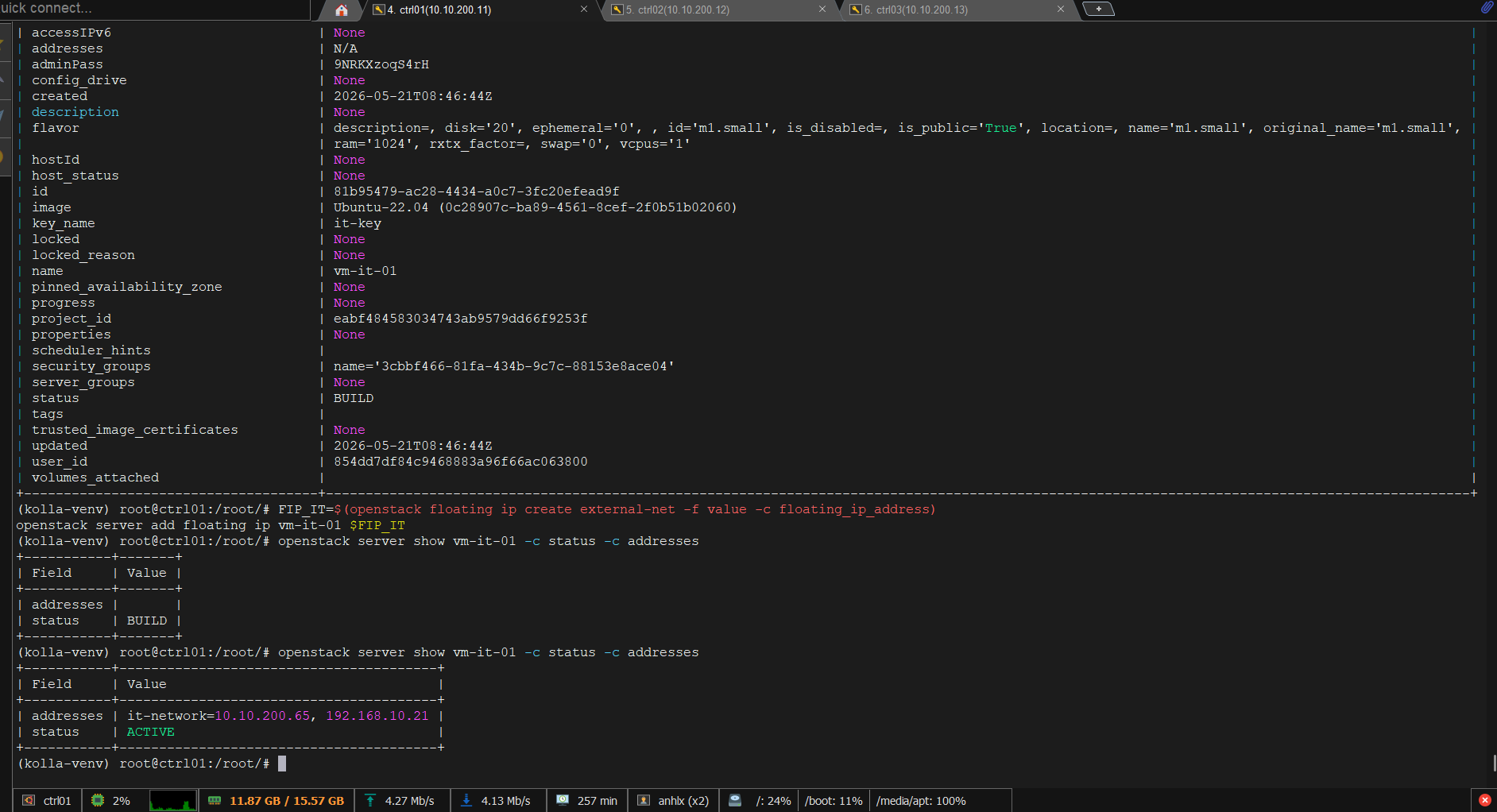The image size is (1497, 812).
Task: Click the security_groups name value
Action: click(x=504, y=366)
